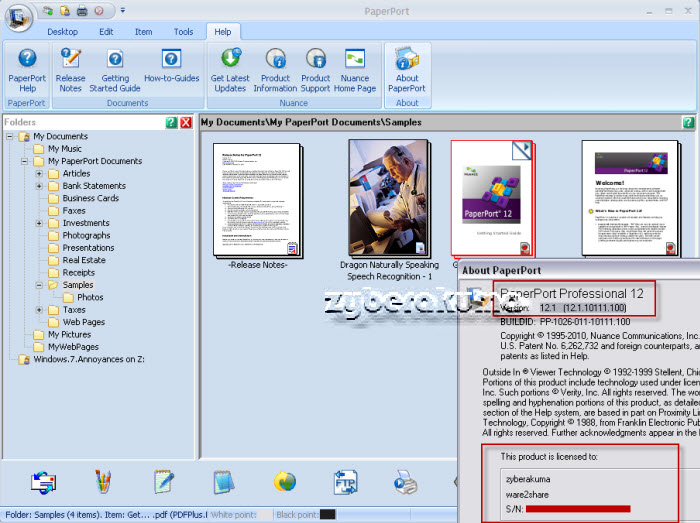
Task: Click the PaperPort application orb button
Action: point(19,18)
